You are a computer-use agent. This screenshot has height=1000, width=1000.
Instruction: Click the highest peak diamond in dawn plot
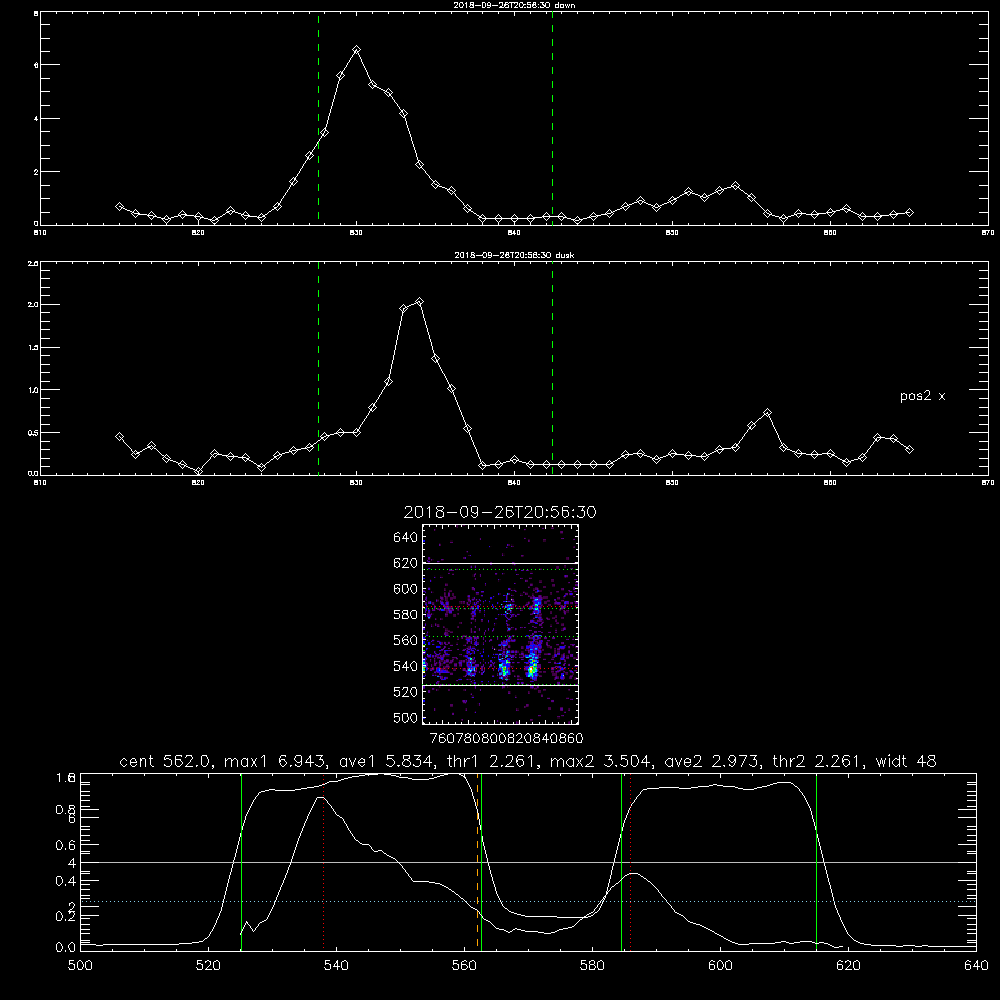(357, 49)
